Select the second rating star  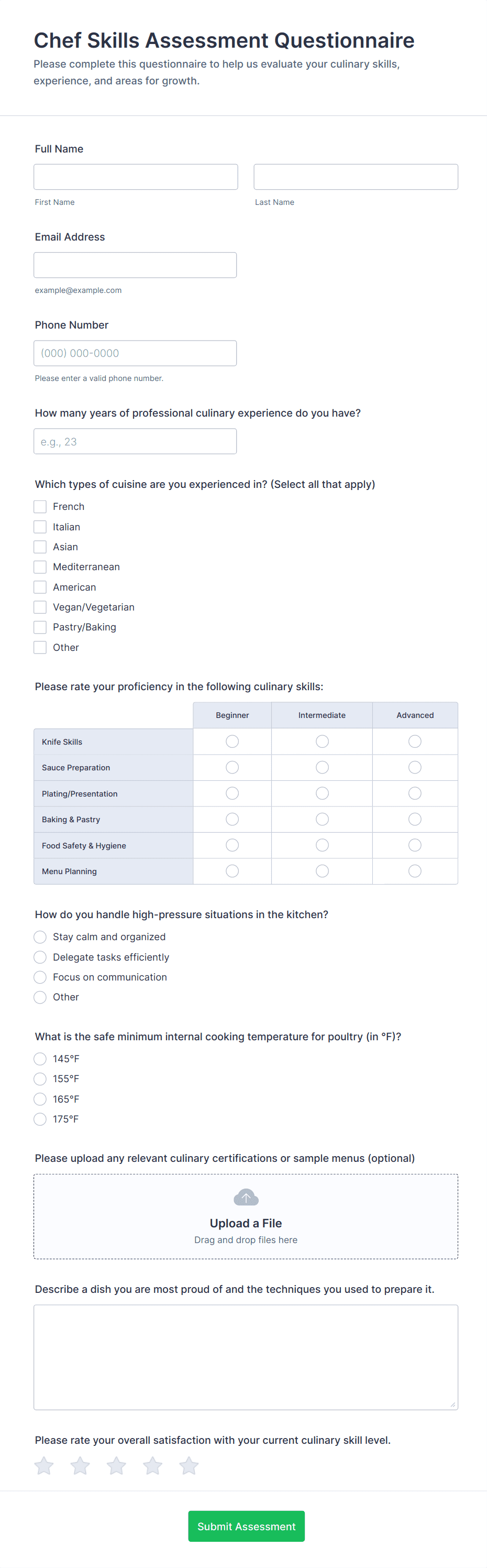(x=80, y=1466)
